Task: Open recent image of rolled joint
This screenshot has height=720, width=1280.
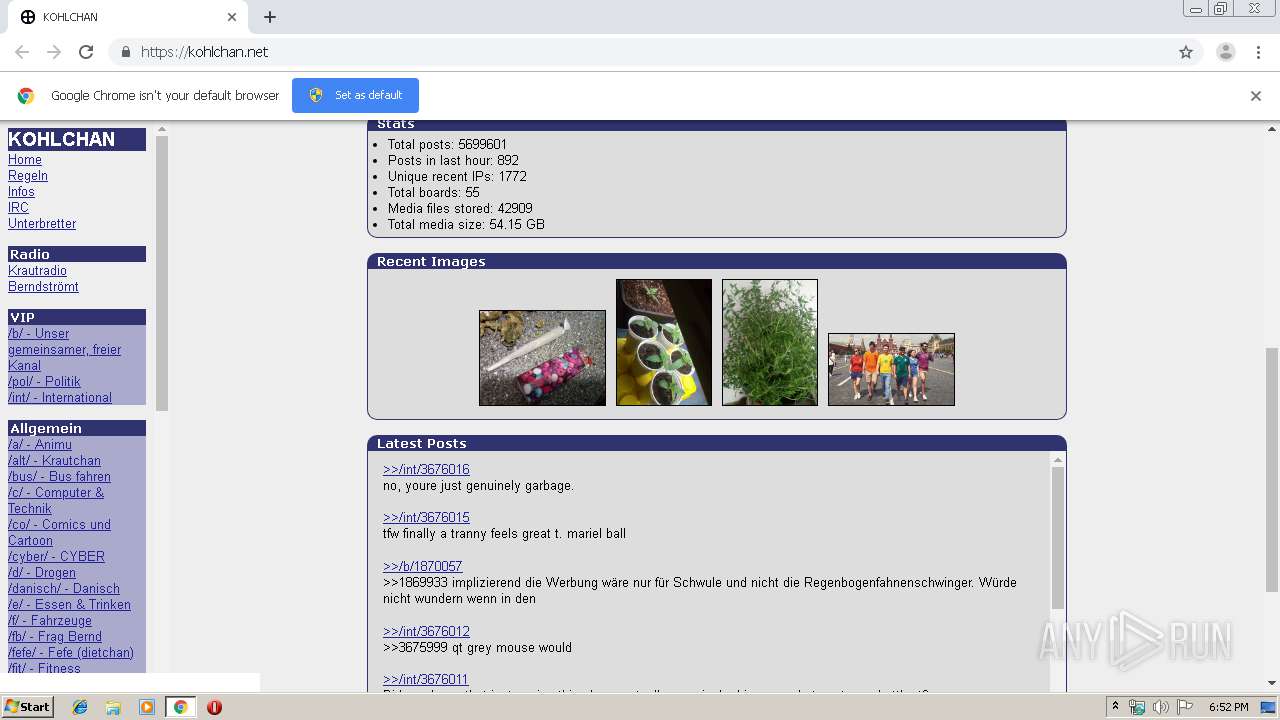Action: point(542,358)
